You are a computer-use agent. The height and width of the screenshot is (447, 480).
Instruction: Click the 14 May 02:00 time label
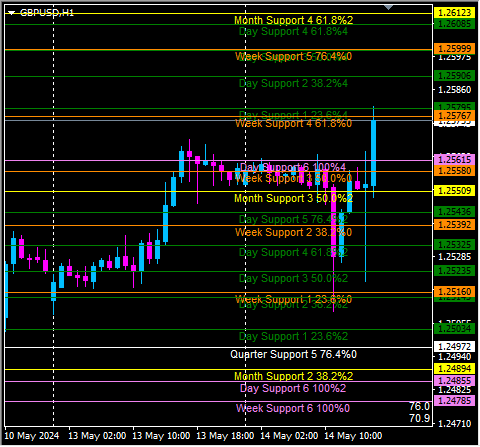point(289,436)
